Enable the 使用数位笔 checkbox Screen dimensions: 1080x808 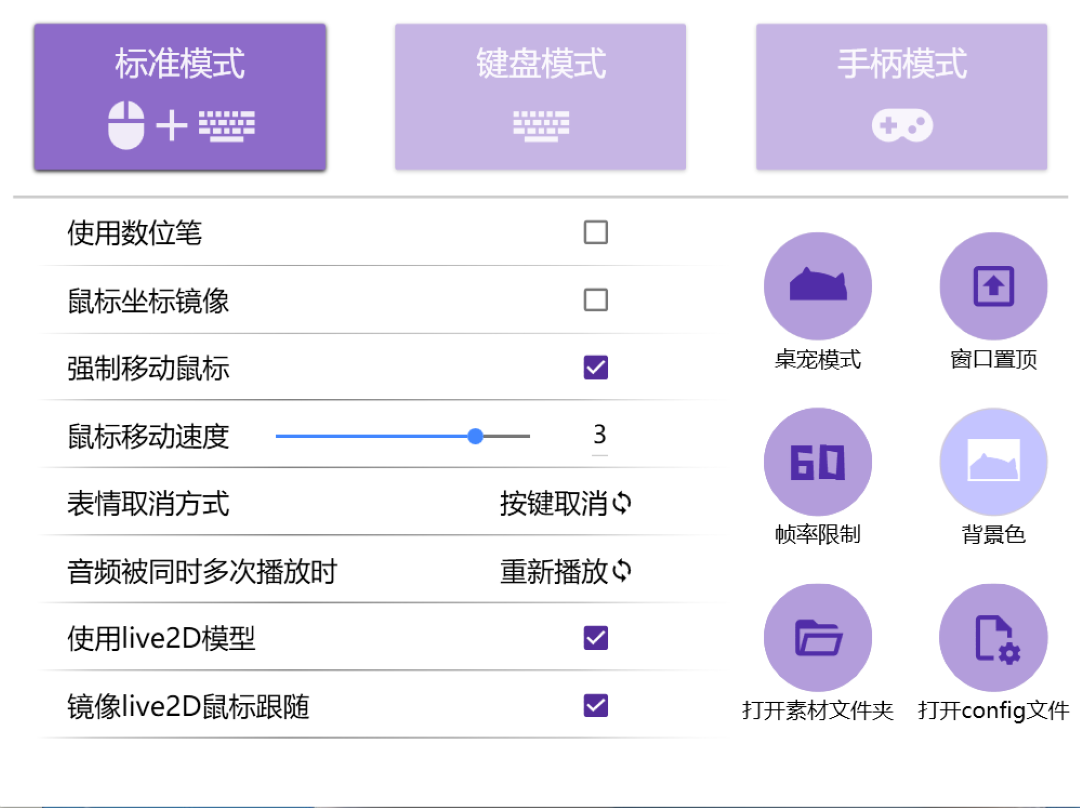(595, 232)
